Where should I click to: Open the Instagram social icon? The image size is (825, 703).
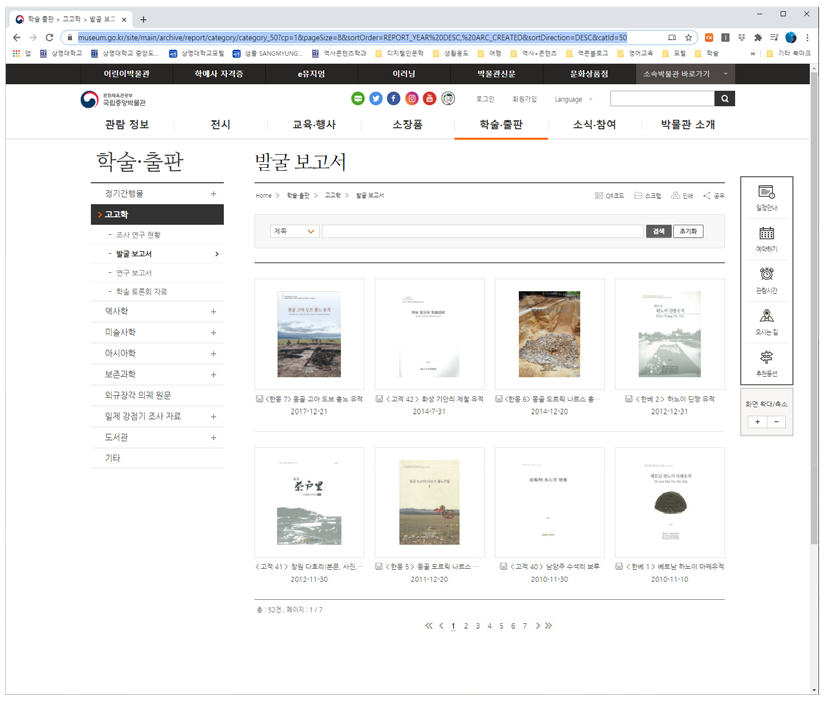(x=412, y=98)
